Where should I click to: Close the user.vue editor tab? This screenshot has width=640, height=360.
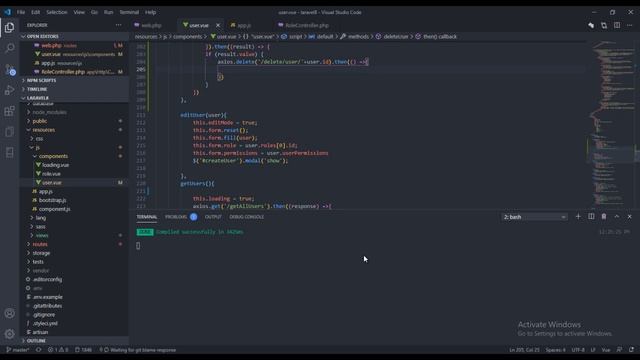(x=218, y=25)
